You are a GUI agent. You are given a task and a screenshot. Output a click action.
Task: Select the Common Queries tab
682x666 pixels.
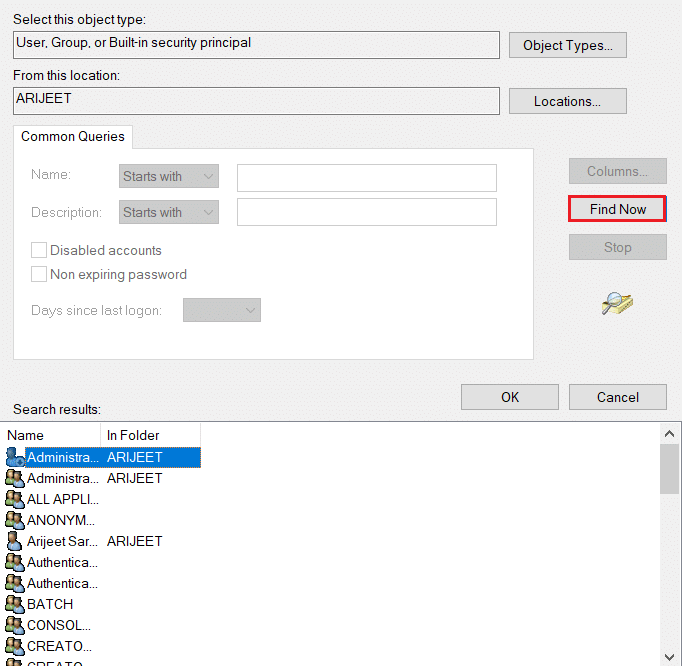[x=73, y=137]
